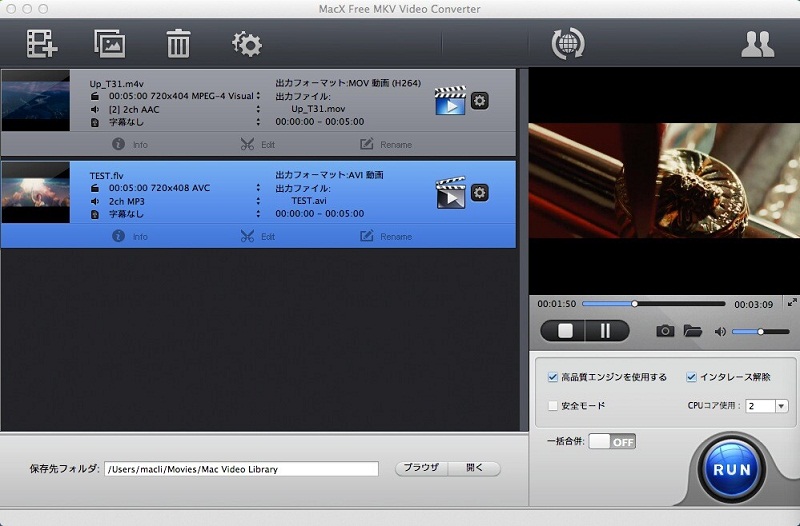Click the clapperboard output icon for Up_T31.m4v
This screenshot has width=800, height=526.
[x=450, y=101]
